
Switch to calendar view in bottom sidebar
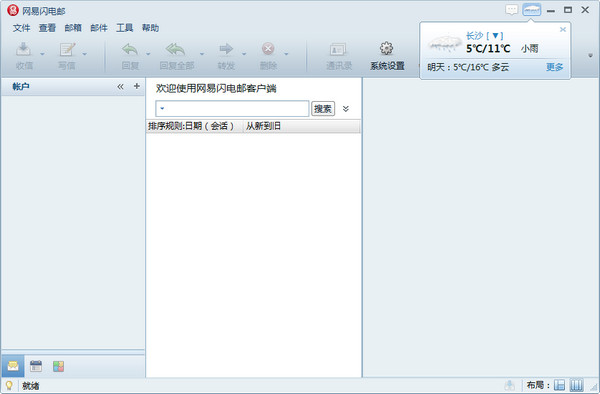(x=36, y=366)
